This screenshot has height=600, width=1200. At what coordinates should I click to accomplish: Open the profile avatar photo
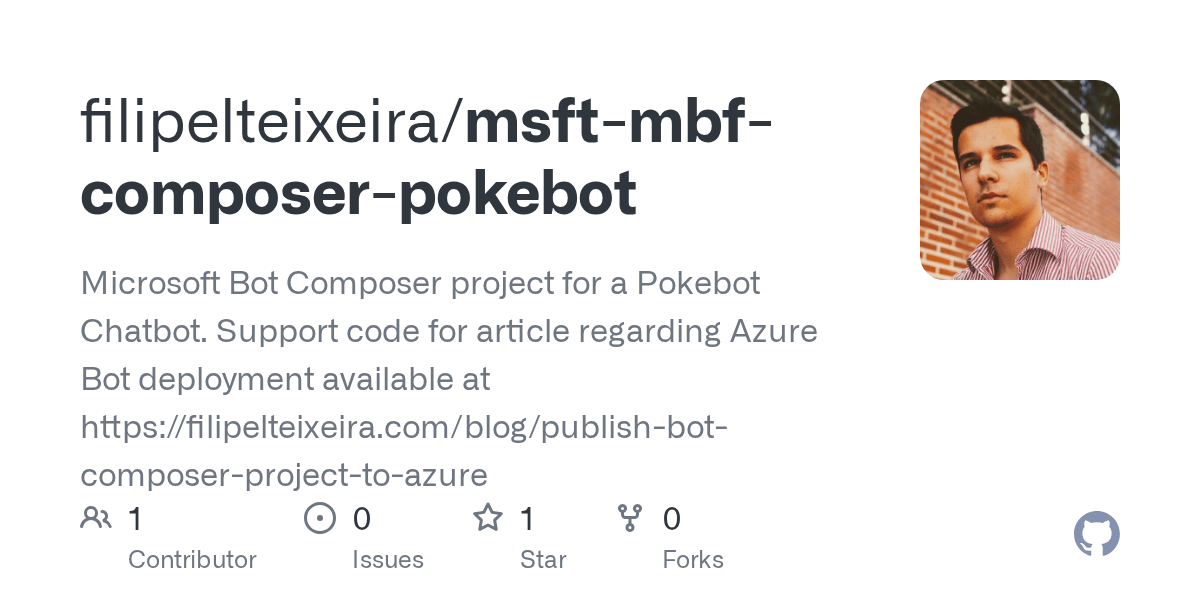pyautogui.click(x=1019, y=180)
